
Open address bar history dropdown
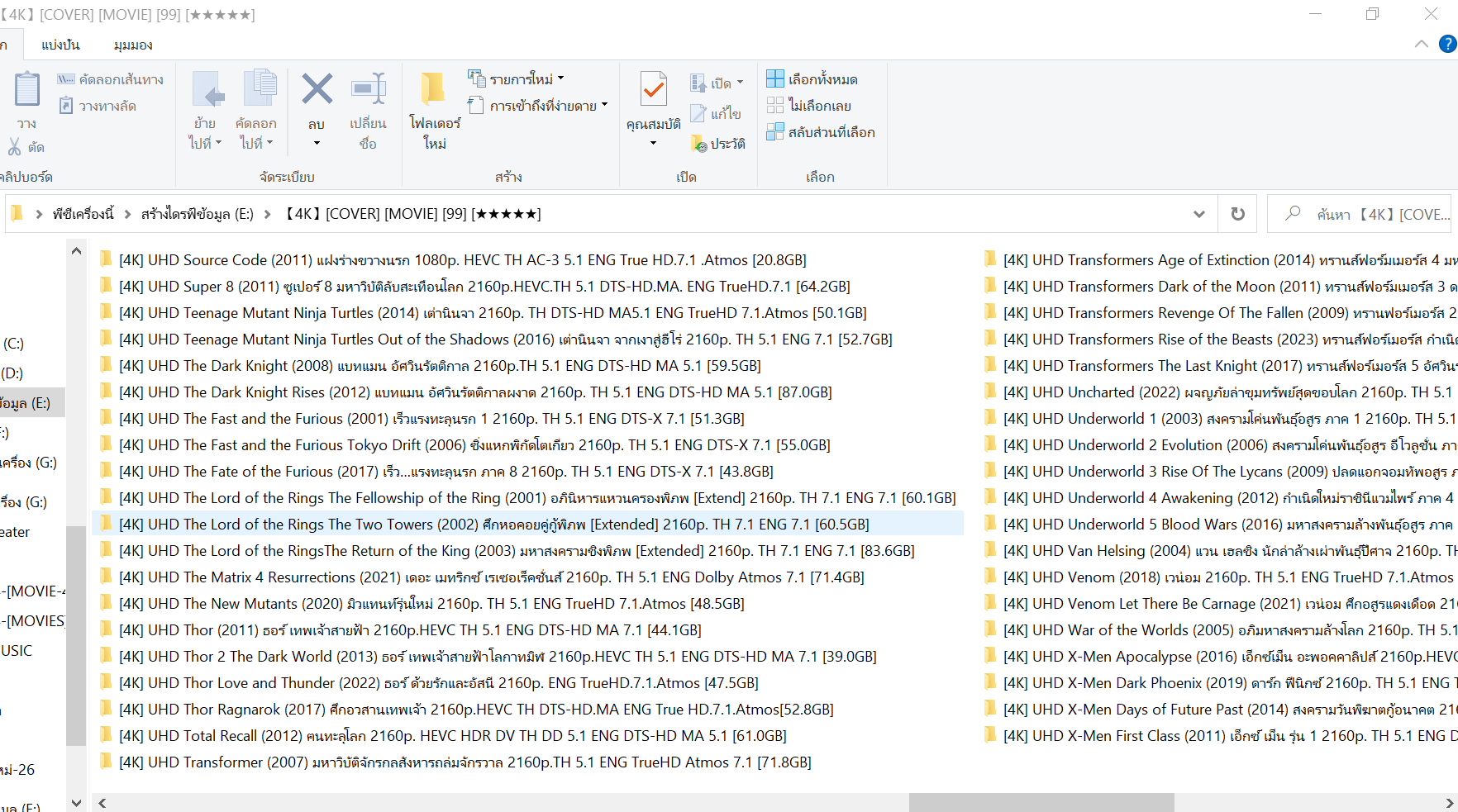[x=1199, y=214]
